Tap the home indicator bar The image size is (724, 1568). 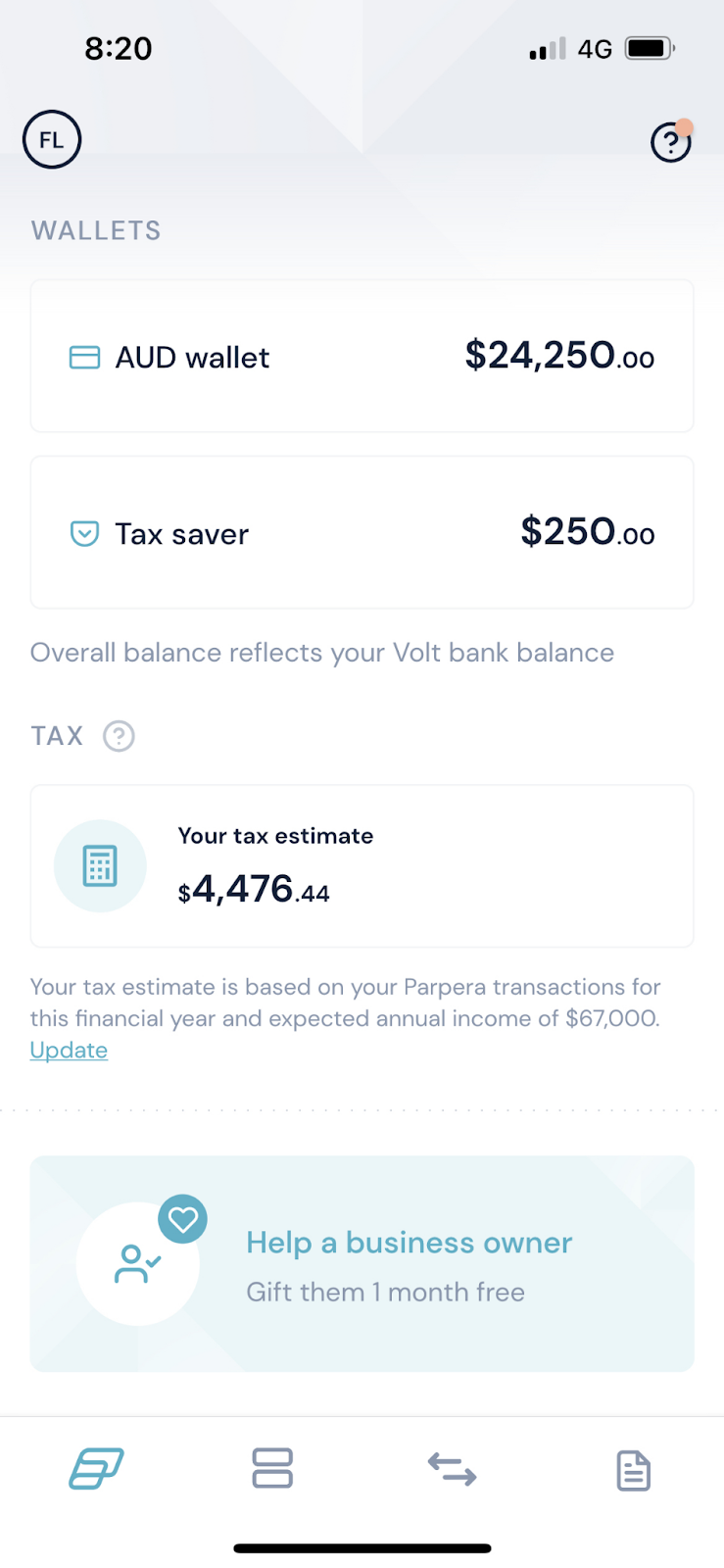[x=362, y=1548]
